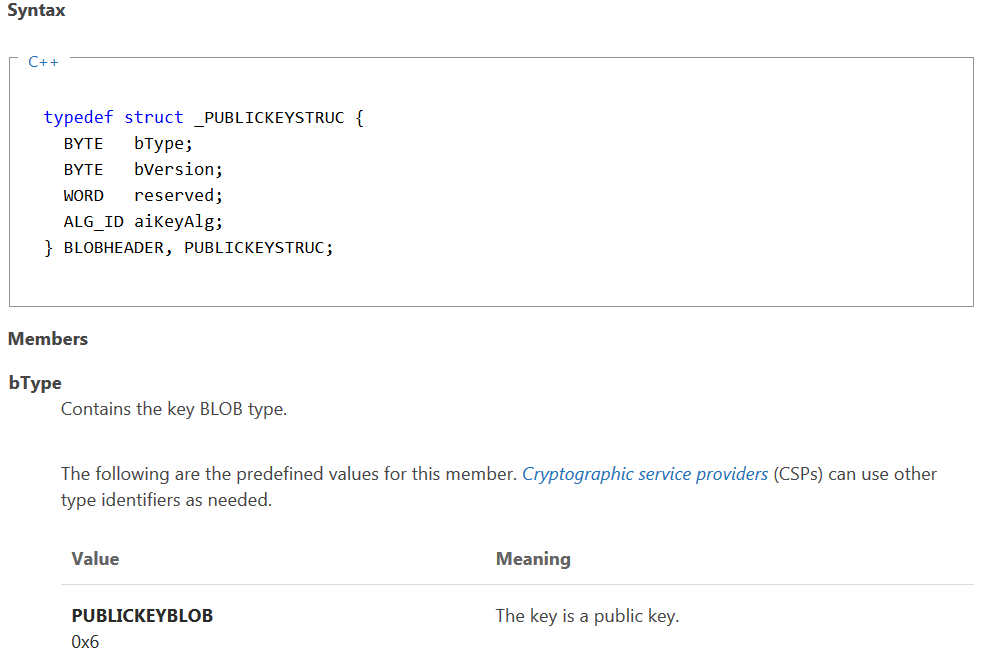Click the PUBLICKEYBLOB table entry

click(142, 616)
